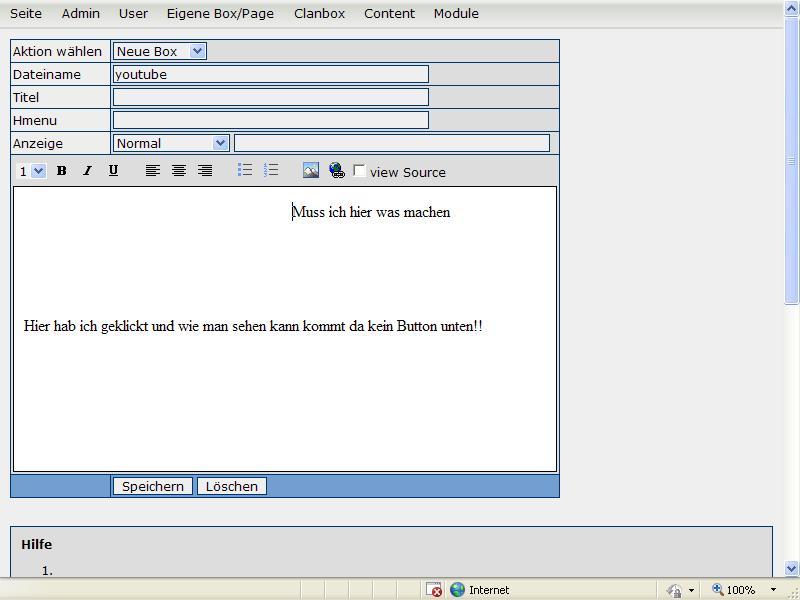
Task: Click the Hilfe heading
Action: click(x=37, y=544)
